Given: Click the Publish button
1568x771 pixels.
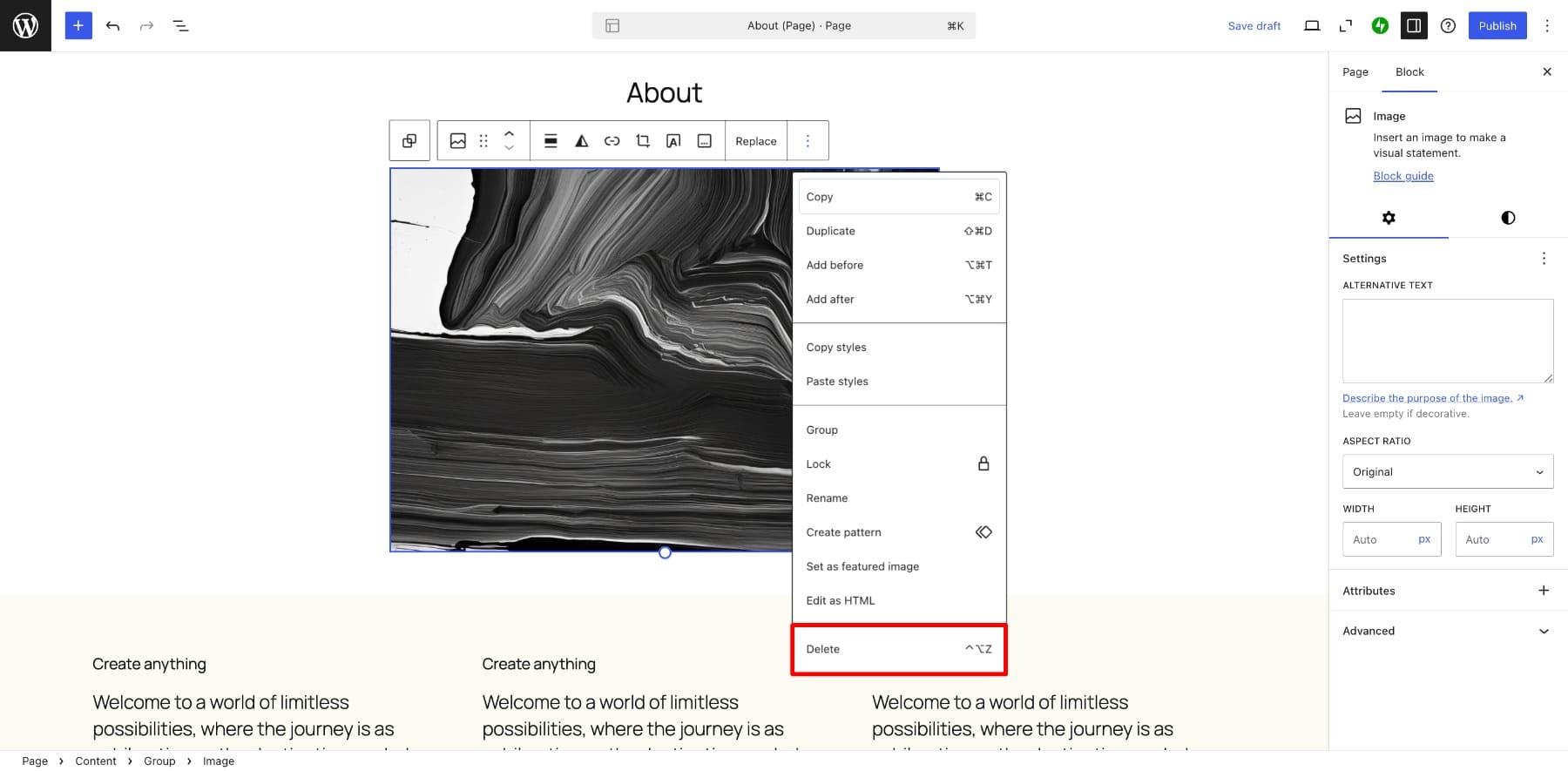Looking at the screenshot, I should coord(1497,25).
